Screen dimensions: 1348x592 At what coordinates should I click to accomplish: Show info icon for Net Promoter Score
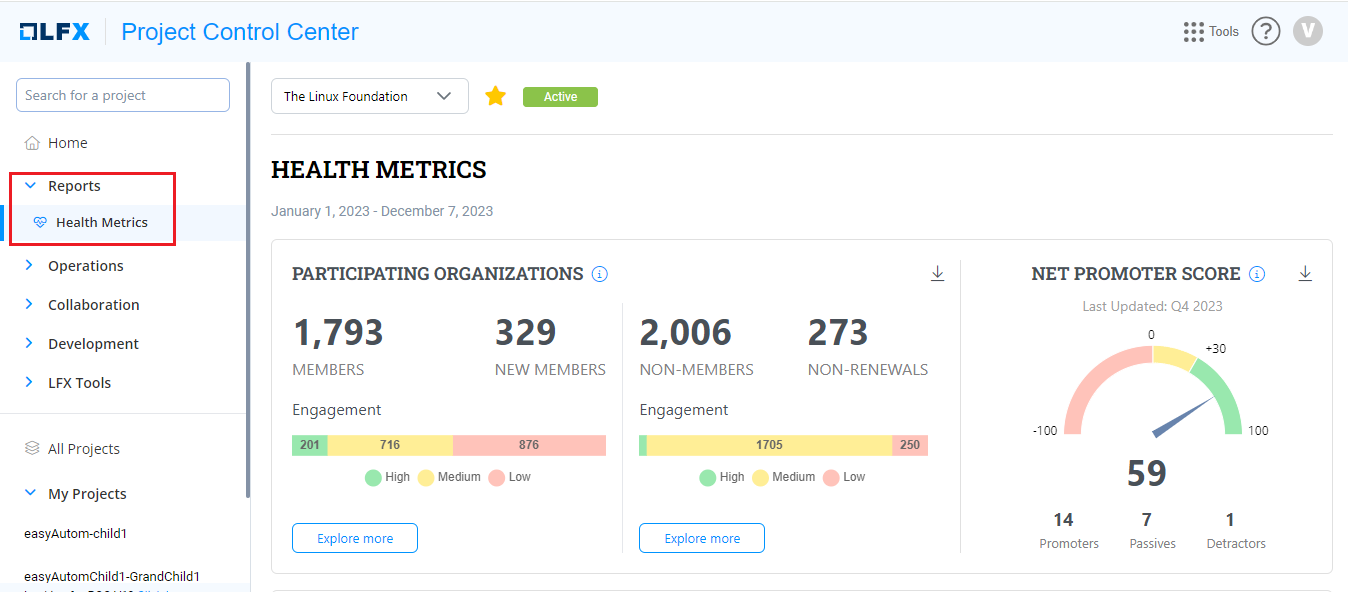pyautogui.click(x=1257, y=274)
